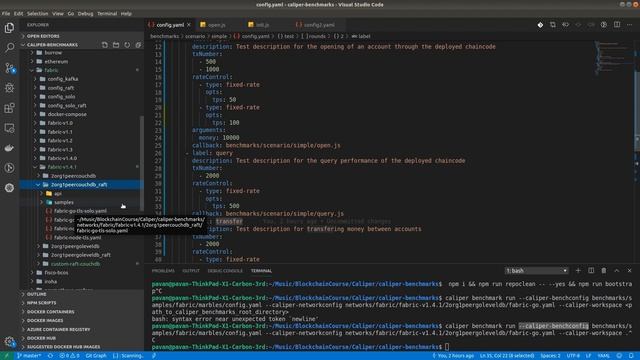
Task: Click the UTF-8 encoding status item
Action: point(573,356)
